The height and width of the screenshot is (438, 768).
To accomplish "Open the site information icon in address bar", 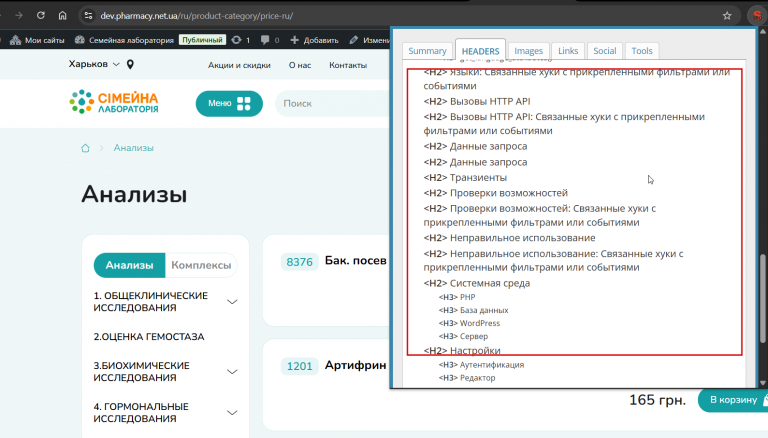I will click(x=88, y=16).
